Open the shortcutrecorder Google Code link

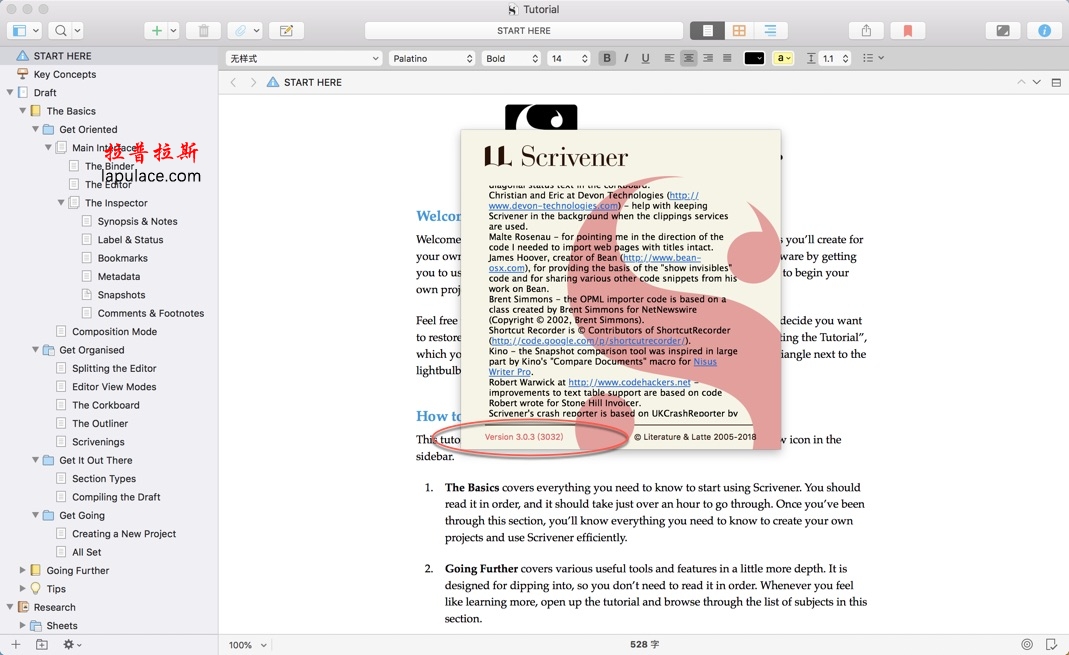(587, 341)
